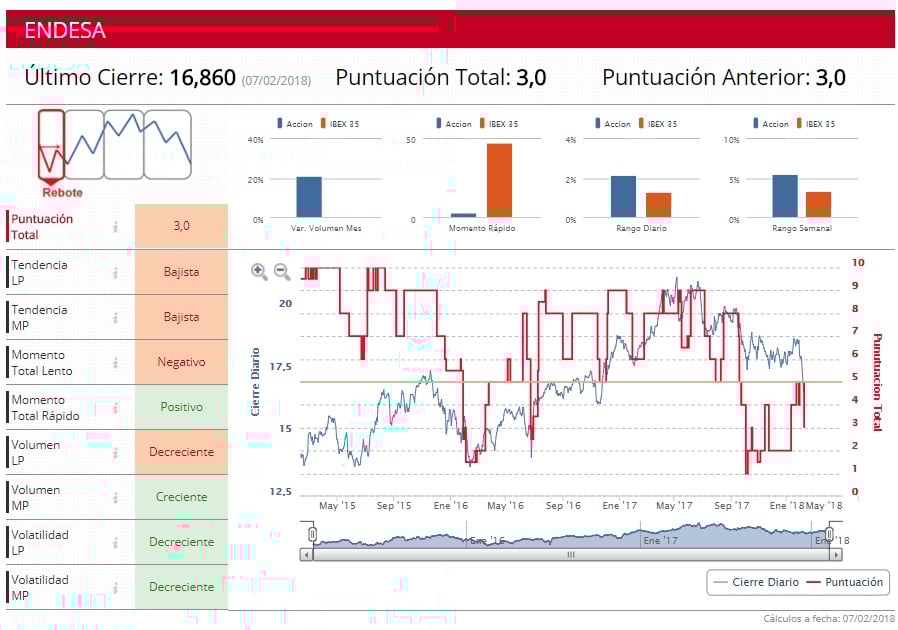Viewport: 898px width, 630px height.
Task: Click the navigator scrollbar right arrow
Action: [836, 554]
